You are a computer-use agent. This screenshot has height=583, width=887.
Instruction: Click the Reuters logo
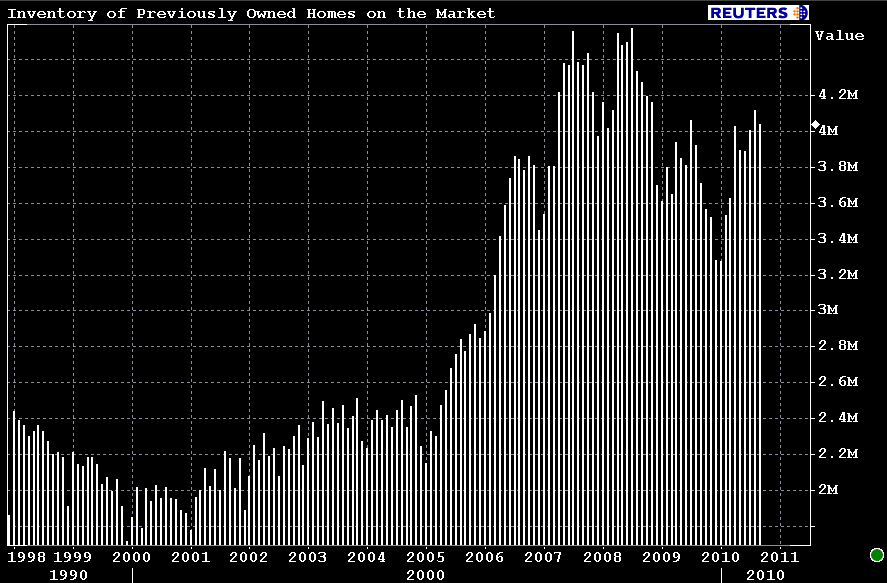(758, 12)
